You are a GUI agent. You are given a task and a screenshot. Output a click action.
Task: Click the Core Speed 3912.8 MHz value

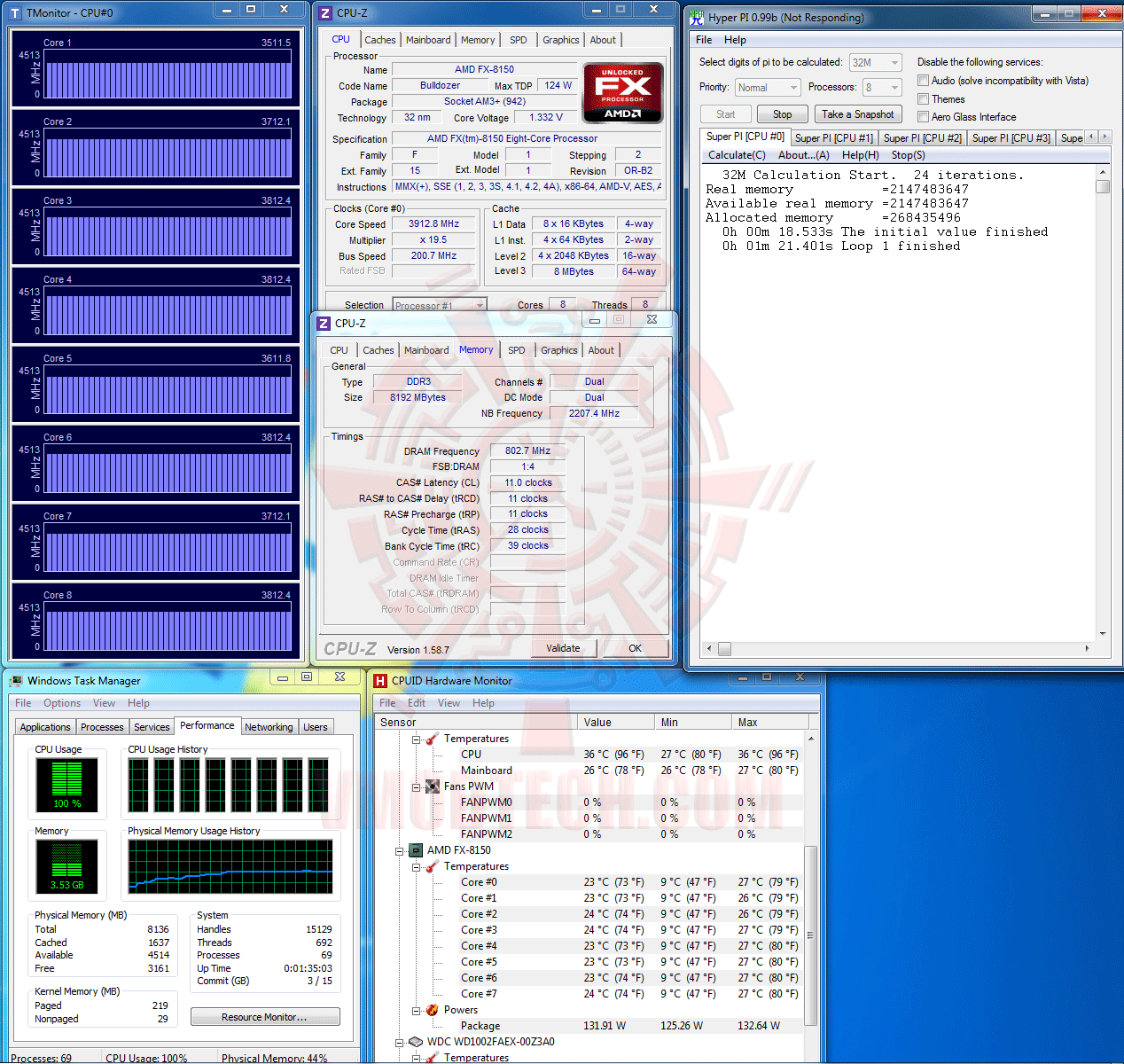433,224
